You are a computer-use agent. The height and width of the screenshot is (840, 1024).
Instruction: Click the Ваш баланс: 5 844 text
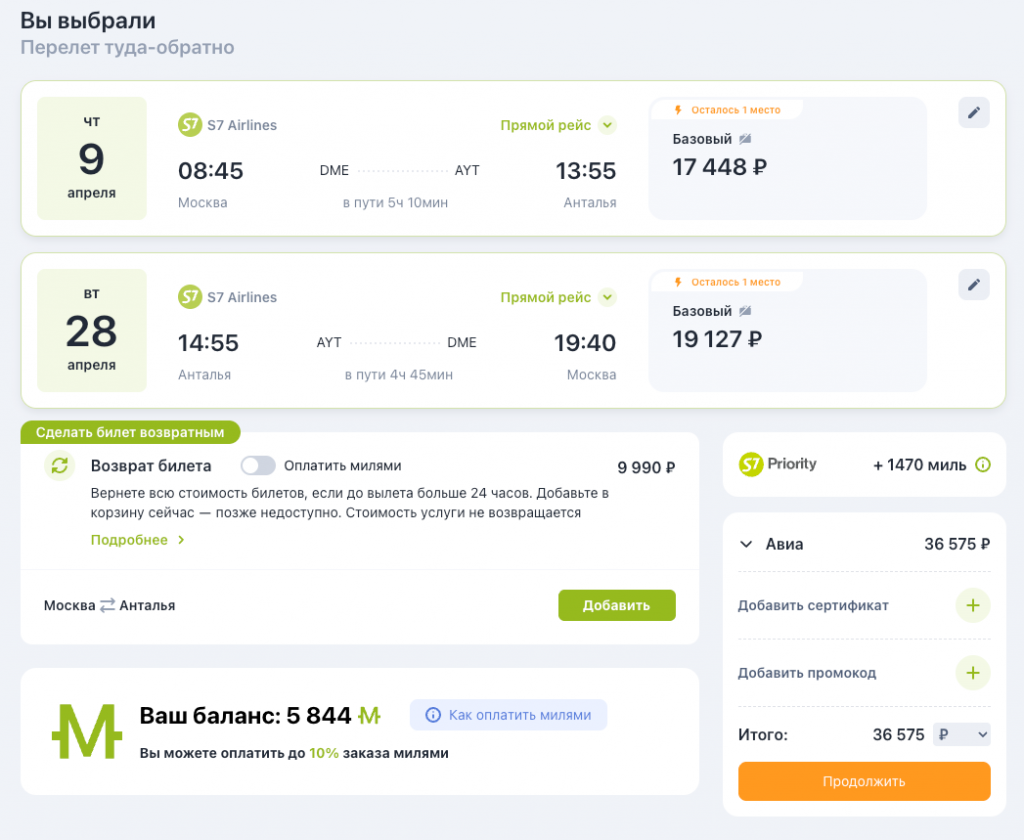(246, 716)
